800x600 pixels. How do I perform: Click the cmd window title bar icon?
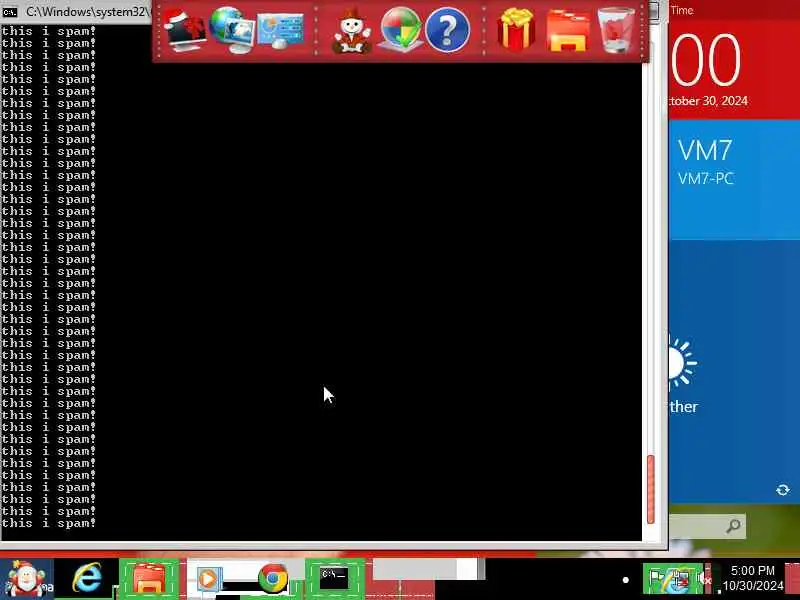click(x=10, y=12)
